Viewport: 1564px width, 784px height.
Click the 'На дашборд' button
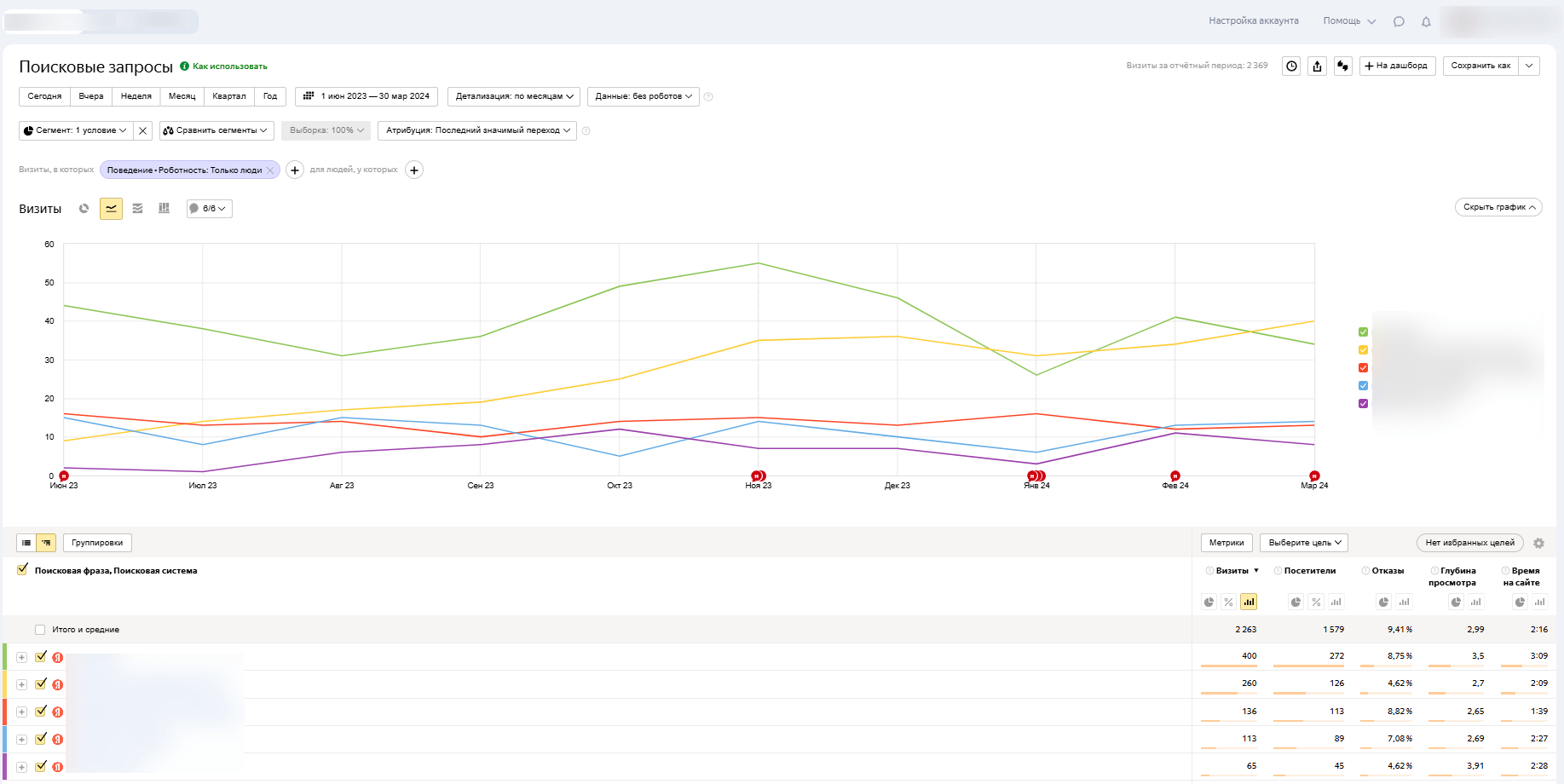1397,66
